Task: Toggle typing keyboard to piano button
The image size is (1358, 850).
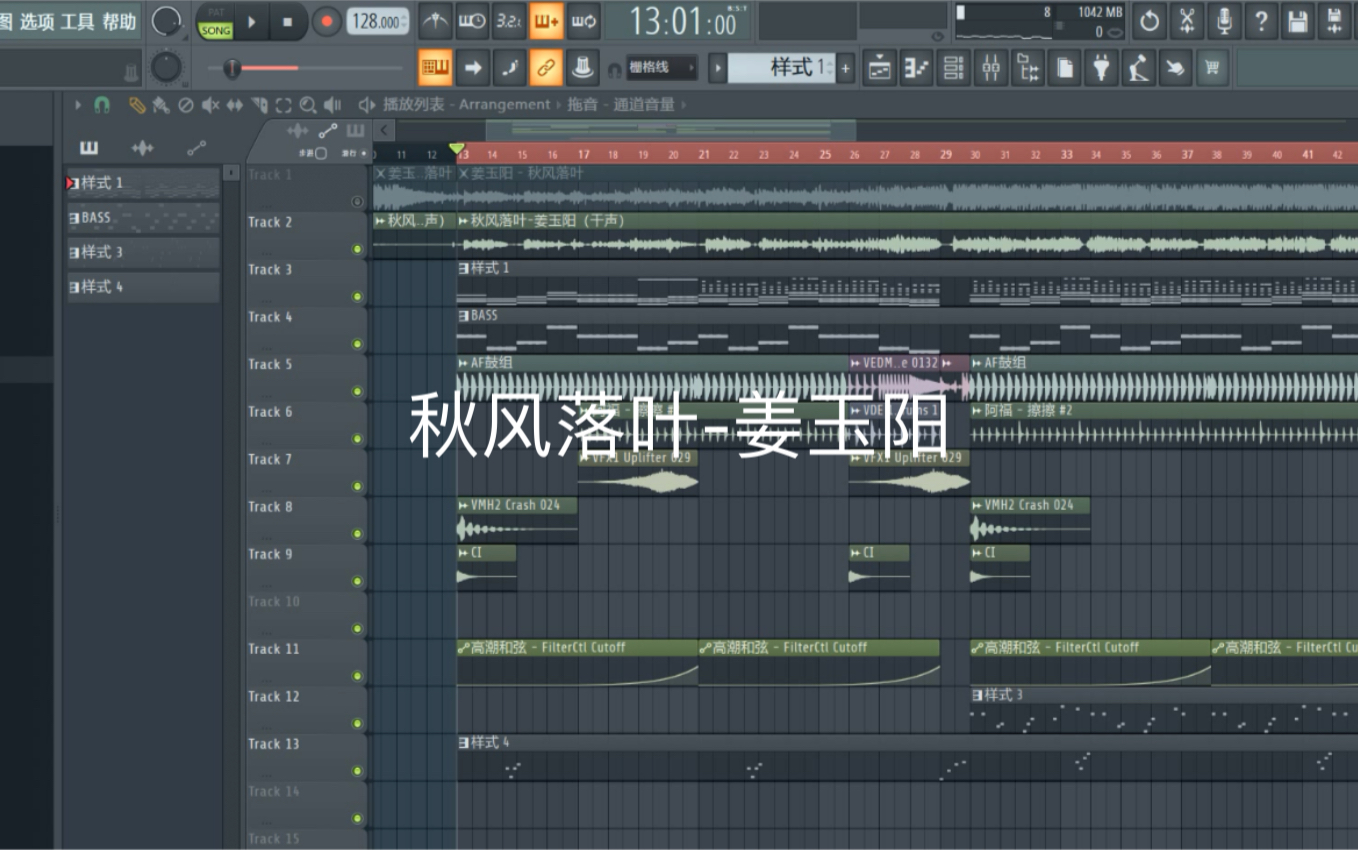Action: pos(435,67)
